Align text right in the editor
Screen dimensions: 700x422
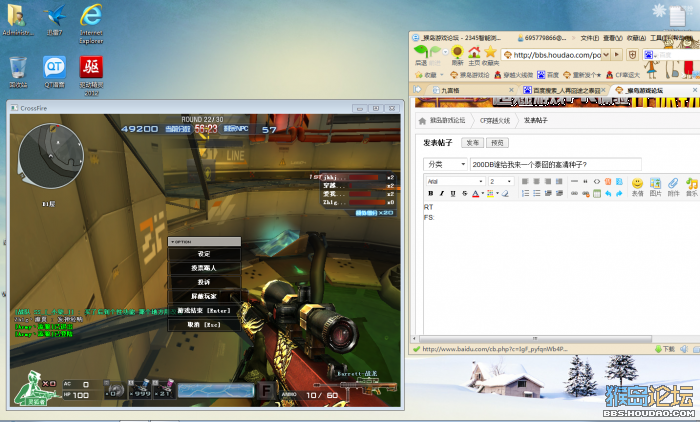[547, 181]
